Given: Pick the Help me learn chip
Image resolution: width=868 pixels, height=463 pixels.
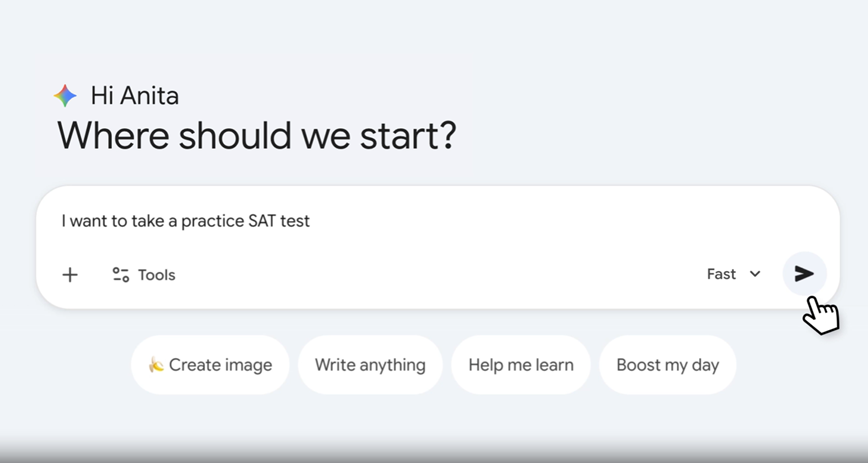Looking at the screenshot, I should click(x=520, y=365).
